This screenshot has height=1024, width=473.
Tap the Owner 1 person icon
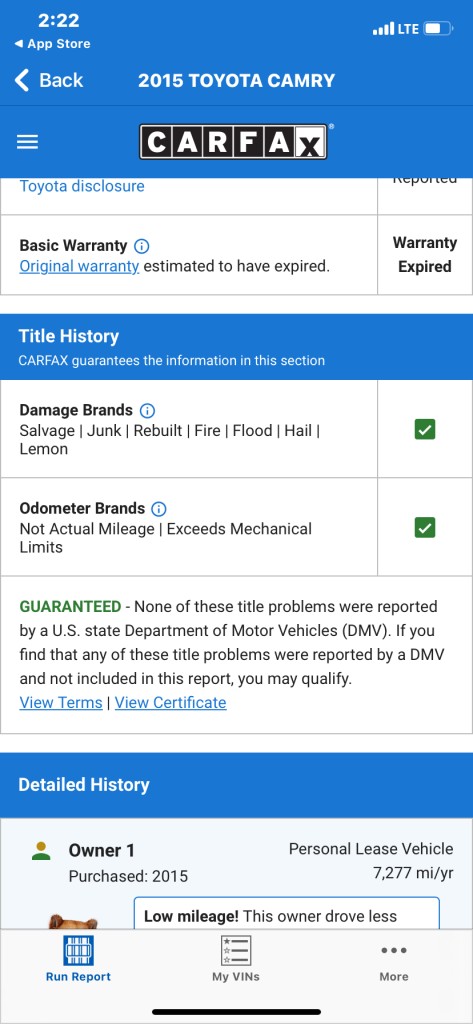coord(41,850)
